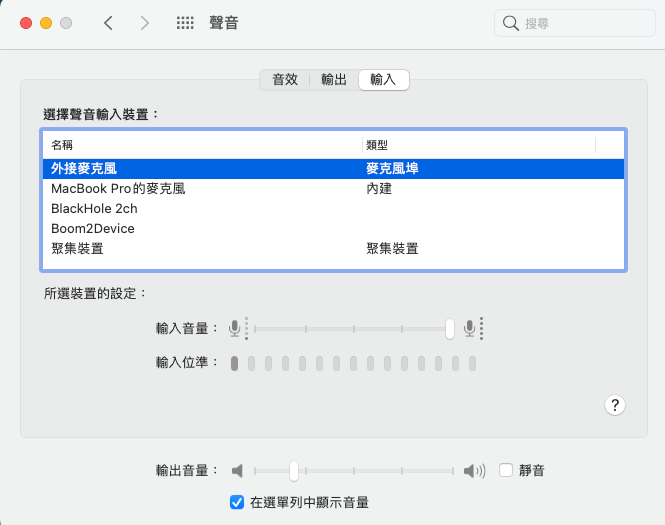
Task: Click 內建 type cell
Action: click(379, 188)
